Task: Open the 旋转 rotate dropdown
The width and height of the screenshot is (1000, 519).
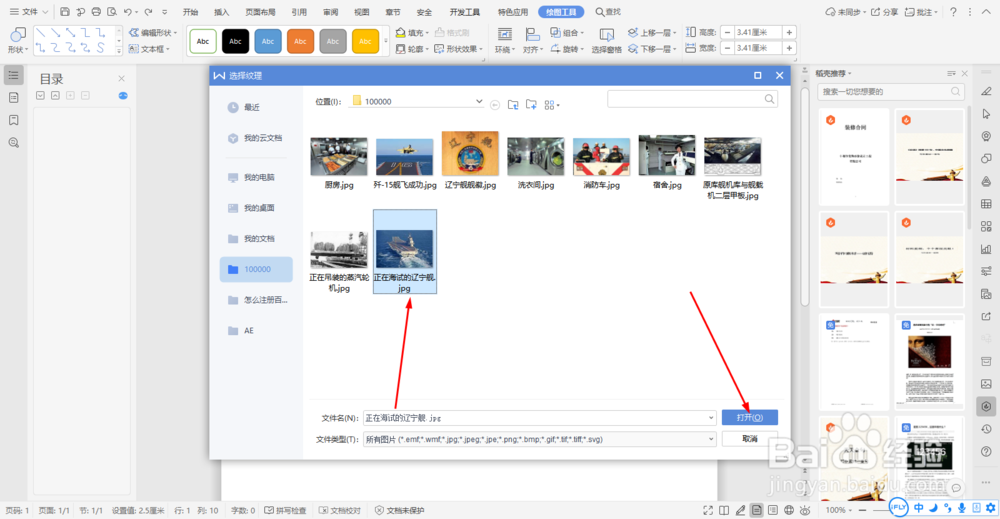Action: 567,48
